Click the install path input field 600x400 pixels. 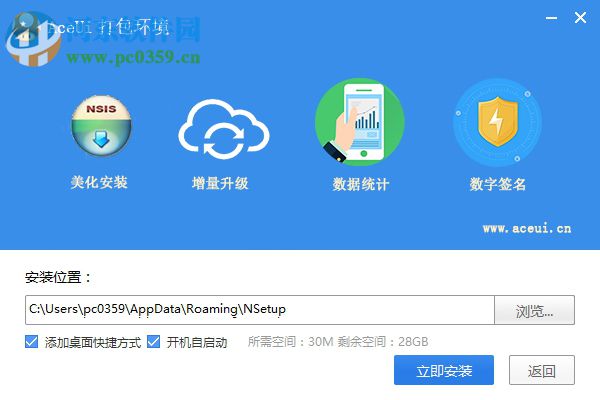[x=260, y=310]
